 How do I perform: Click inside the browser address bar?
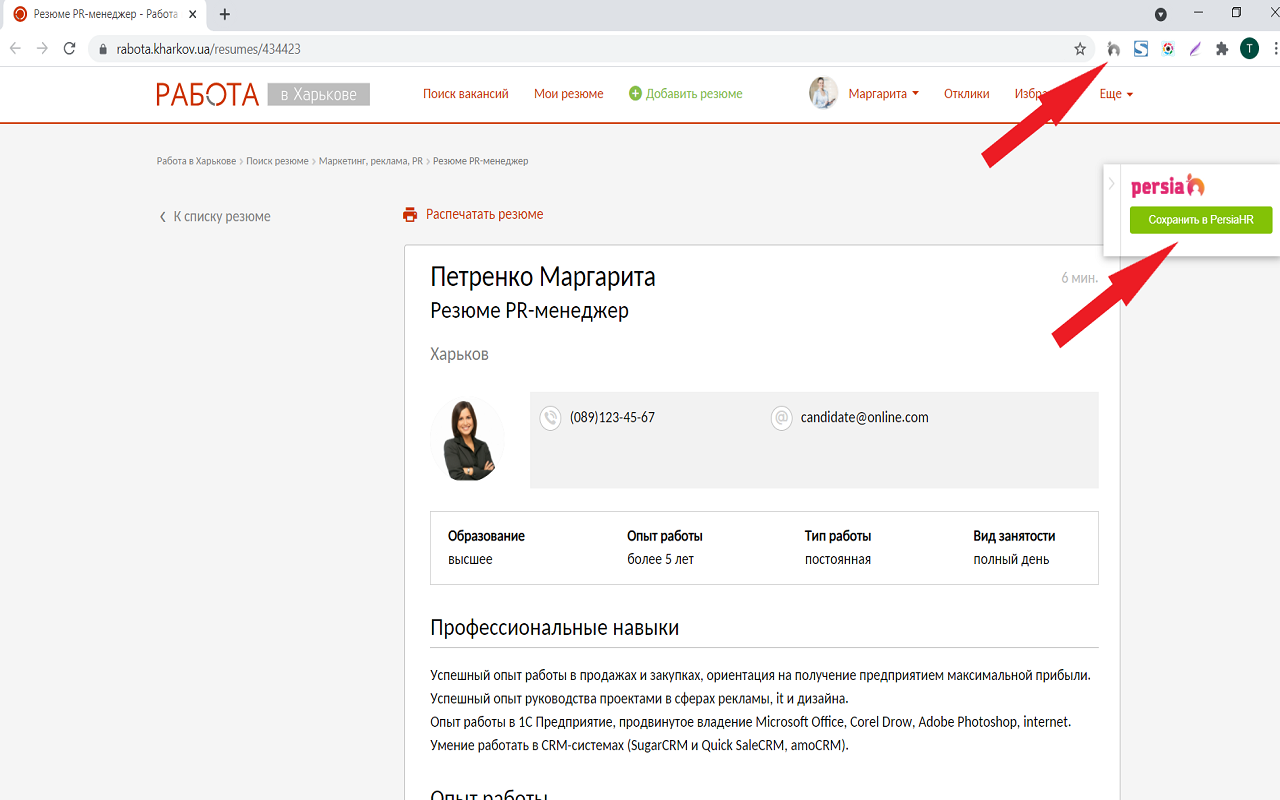pos(300,47)
